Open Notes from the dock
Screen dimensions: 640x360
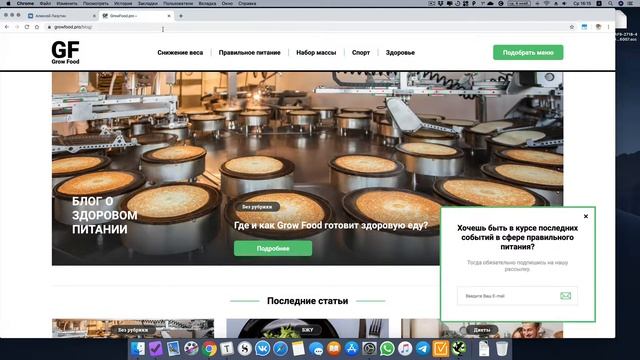298,349
